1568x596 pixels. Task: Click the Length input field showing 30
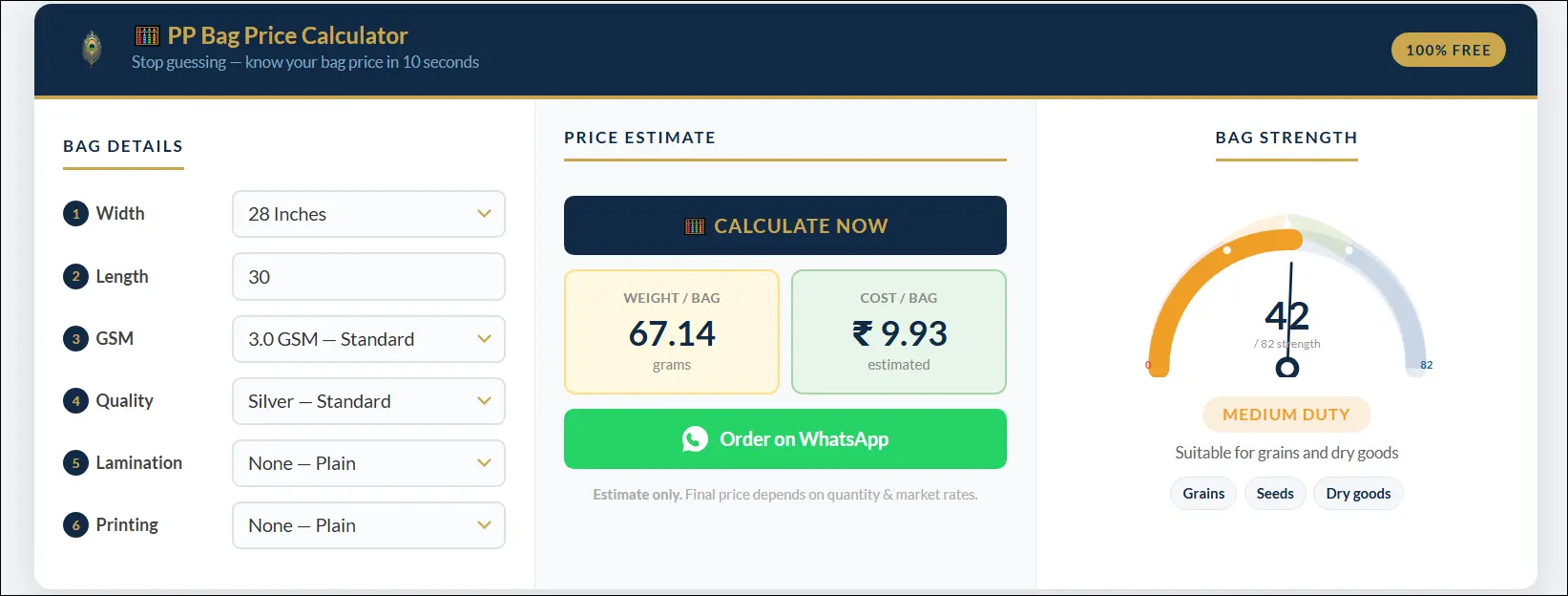[x=368, y=276]
